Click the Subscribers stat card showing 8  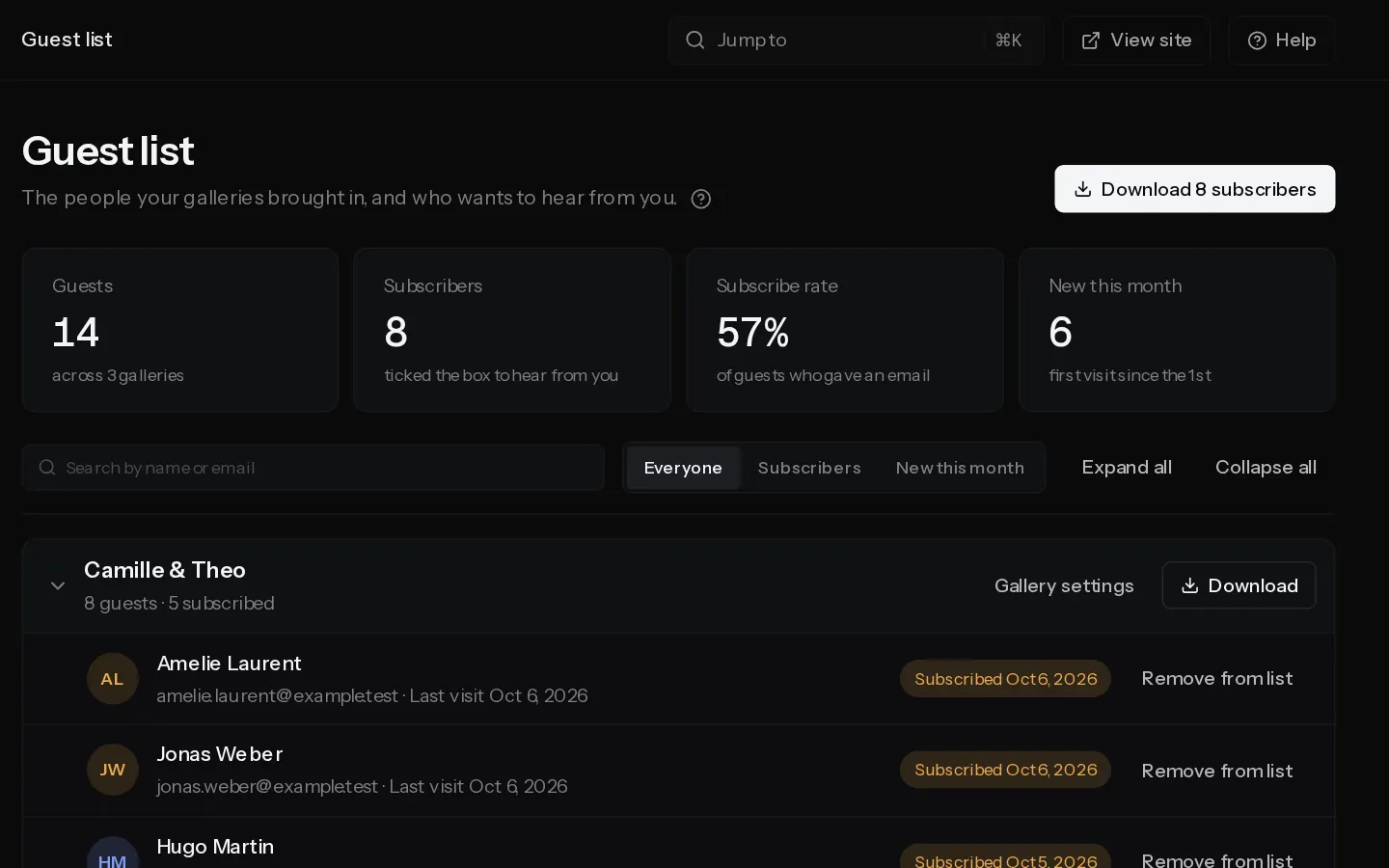(x=512, y=330)
